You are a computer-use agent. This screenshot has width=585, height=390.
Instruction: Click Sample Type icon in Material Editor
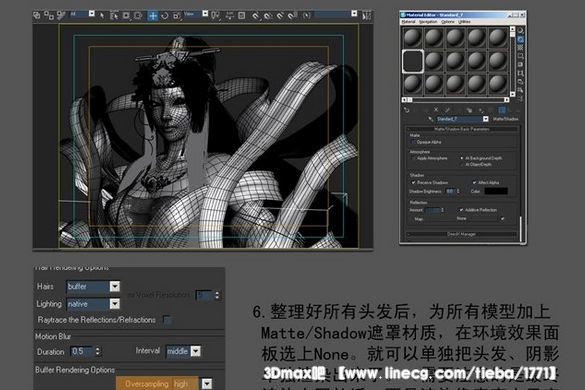point(520,31)
